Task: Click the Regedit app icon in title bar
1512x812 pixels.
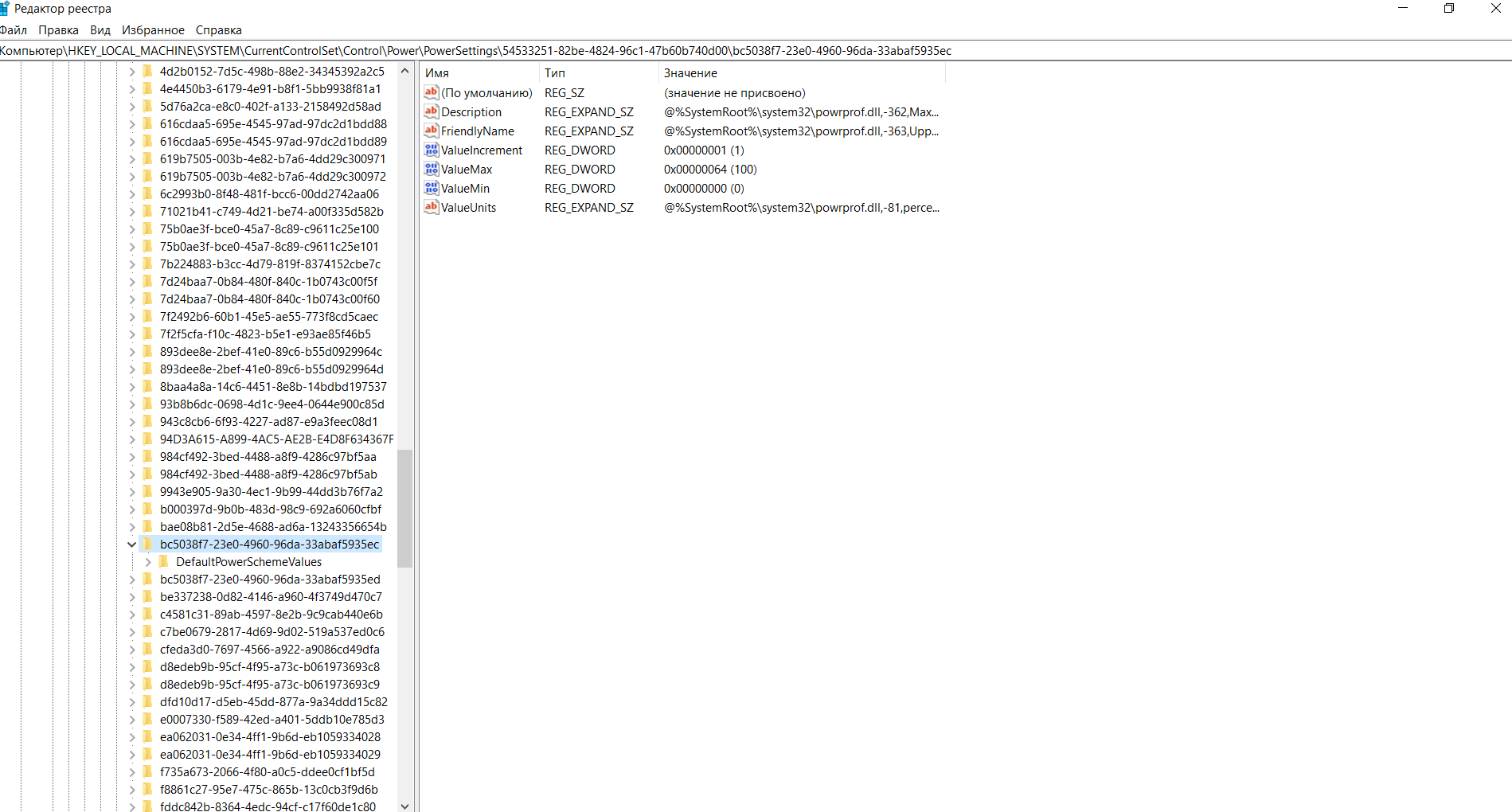Action: pyautogui.click(x=4, y=8)
